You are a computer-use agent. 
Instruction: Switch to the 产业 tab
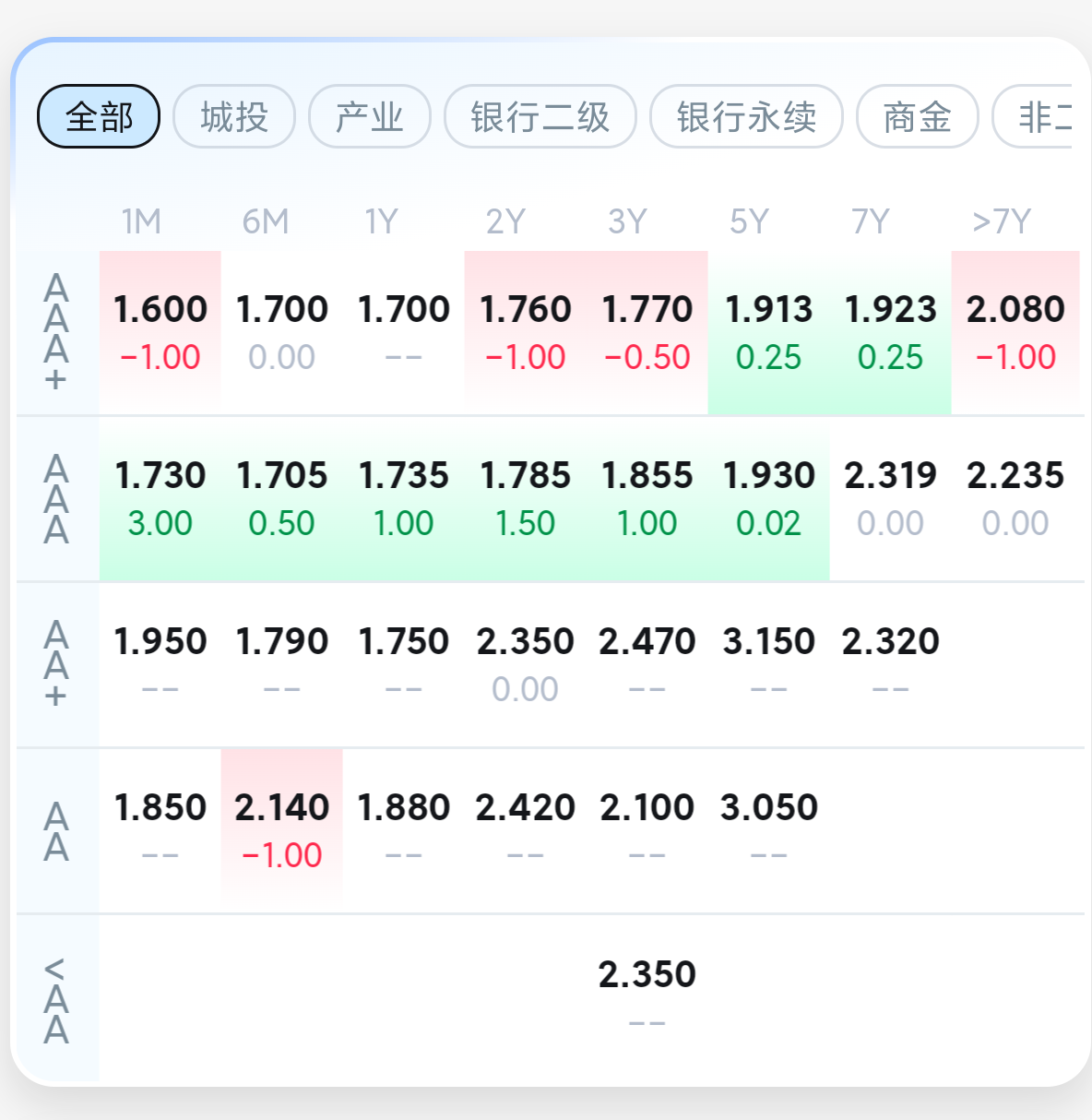pyautogui.click(x=370, y=117)
